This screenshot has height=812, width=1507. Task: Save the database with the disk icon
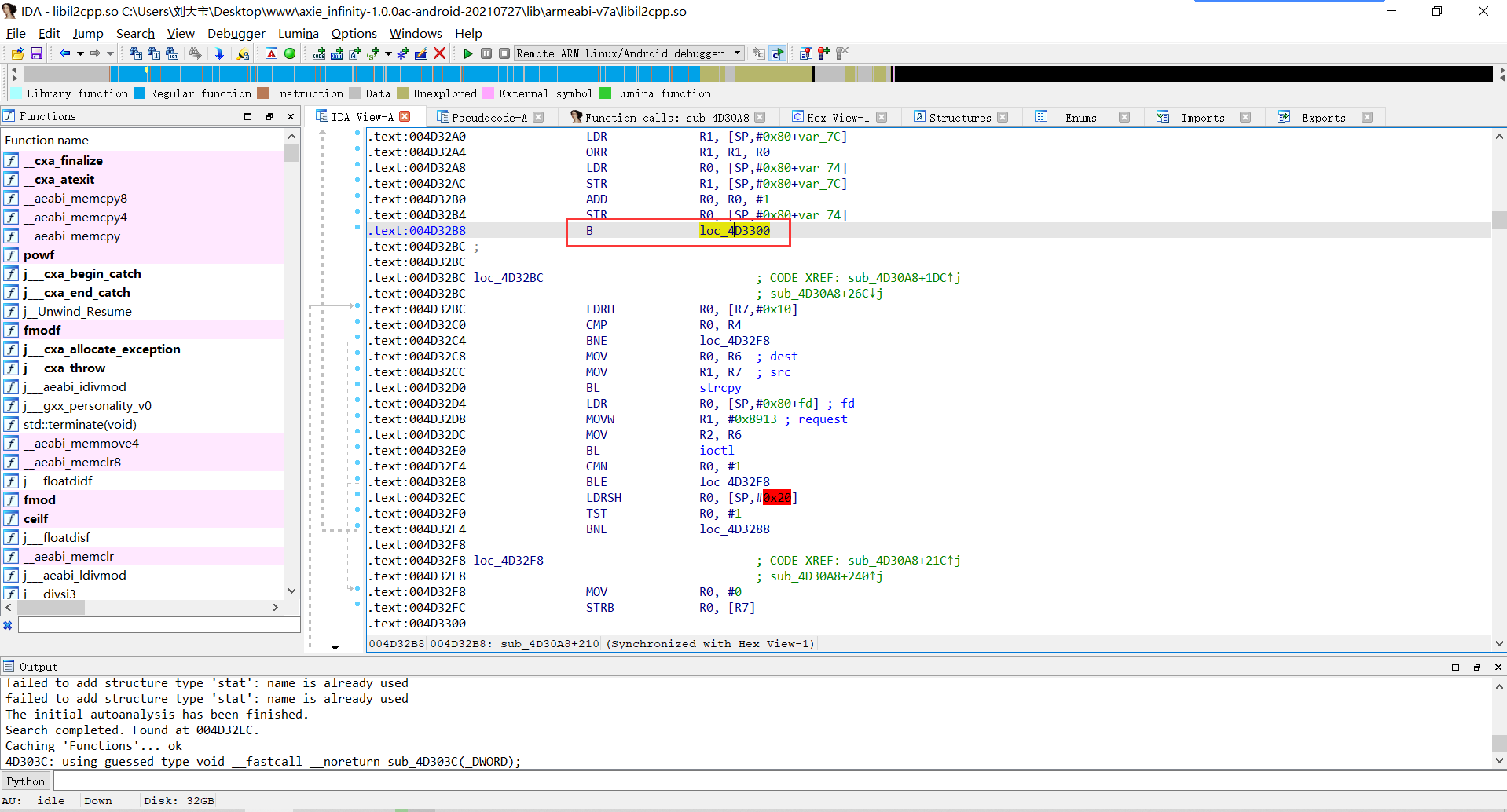point(36,53)
